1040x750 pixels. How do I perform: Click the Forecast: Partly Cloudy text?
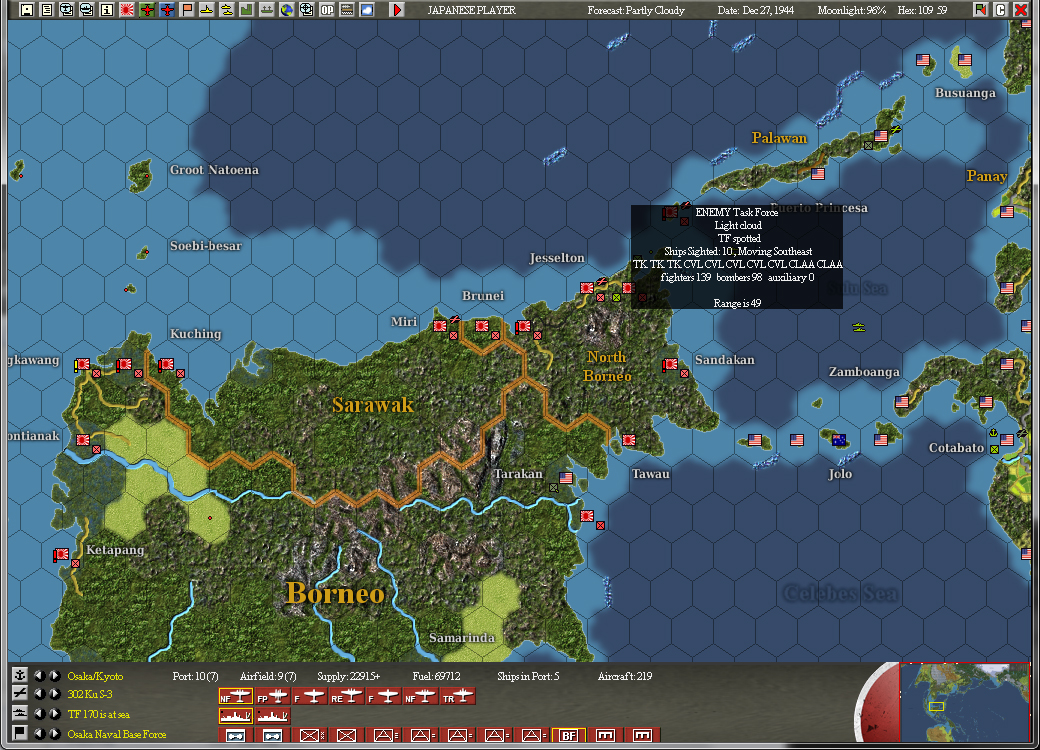pyautogui.click(x=635, y=10)
